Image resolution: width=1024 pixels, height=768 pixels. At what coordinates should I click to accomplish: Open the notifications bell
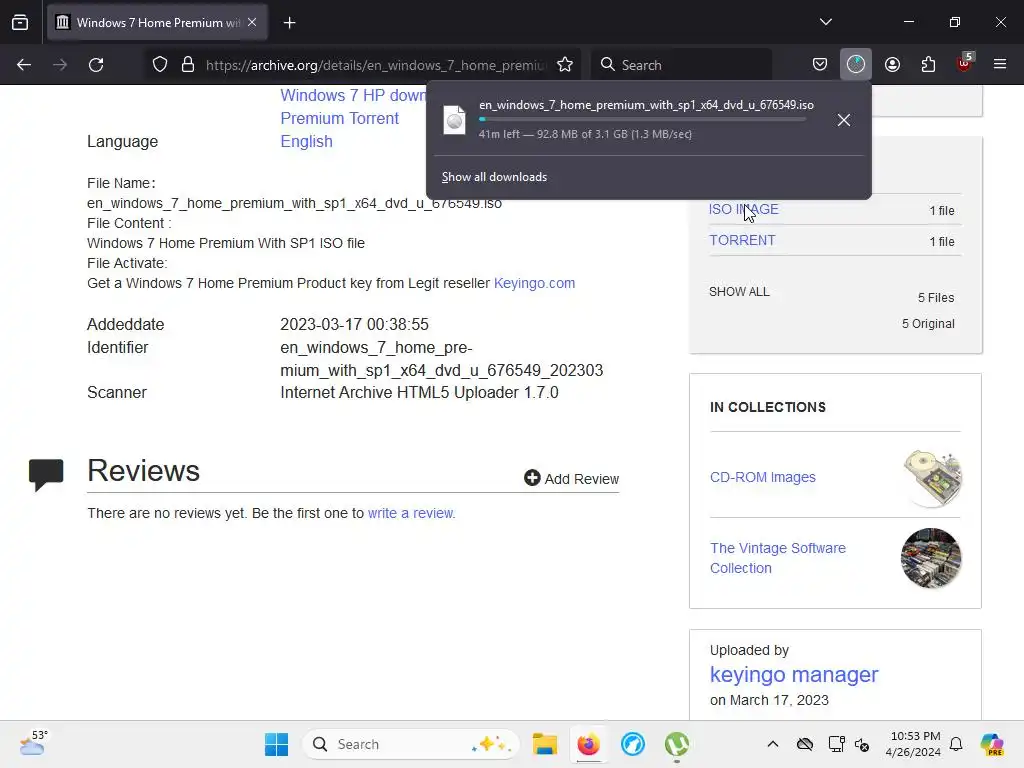(x=956, y=744)
